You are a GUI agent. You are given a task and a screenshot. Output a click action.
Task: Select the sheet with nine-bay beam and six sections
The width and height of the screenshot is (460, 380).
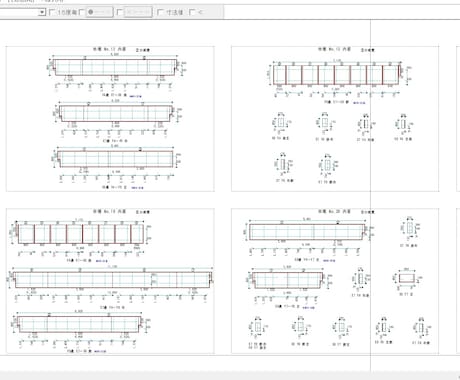(x=335, y=119)
